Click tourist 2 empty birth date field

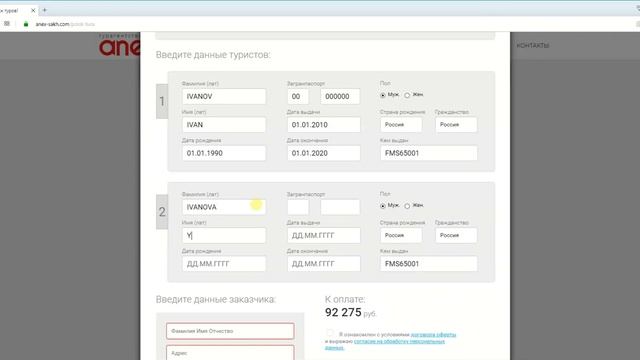click(224, 264)
